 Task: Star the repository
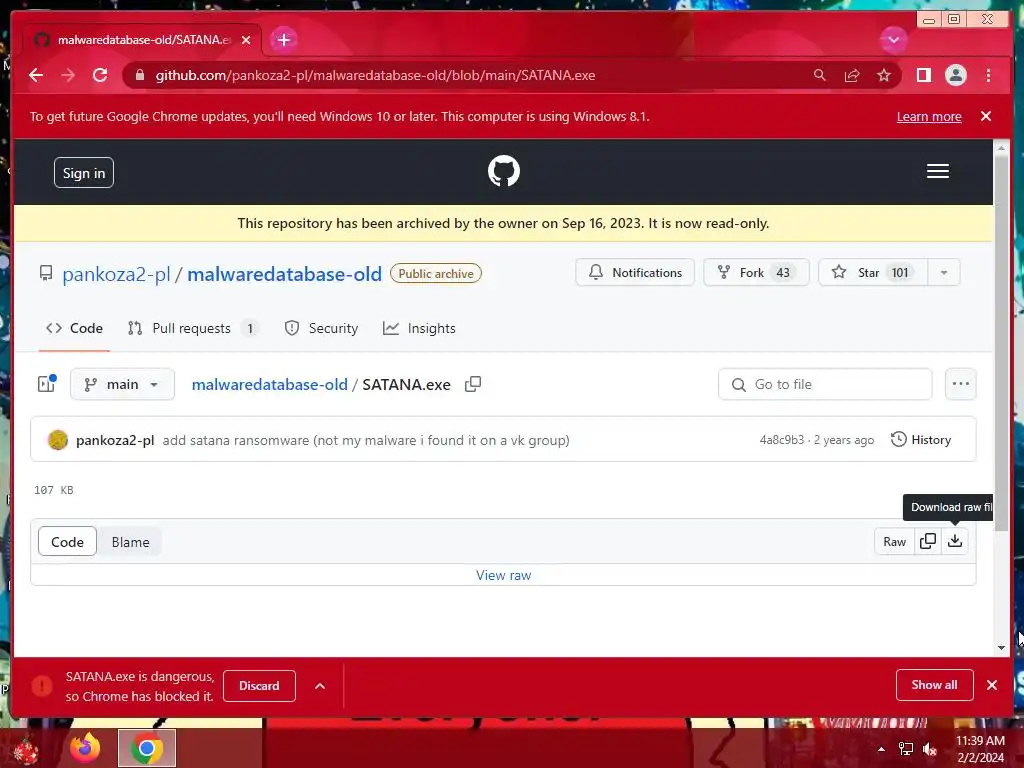tap(873, 272)
